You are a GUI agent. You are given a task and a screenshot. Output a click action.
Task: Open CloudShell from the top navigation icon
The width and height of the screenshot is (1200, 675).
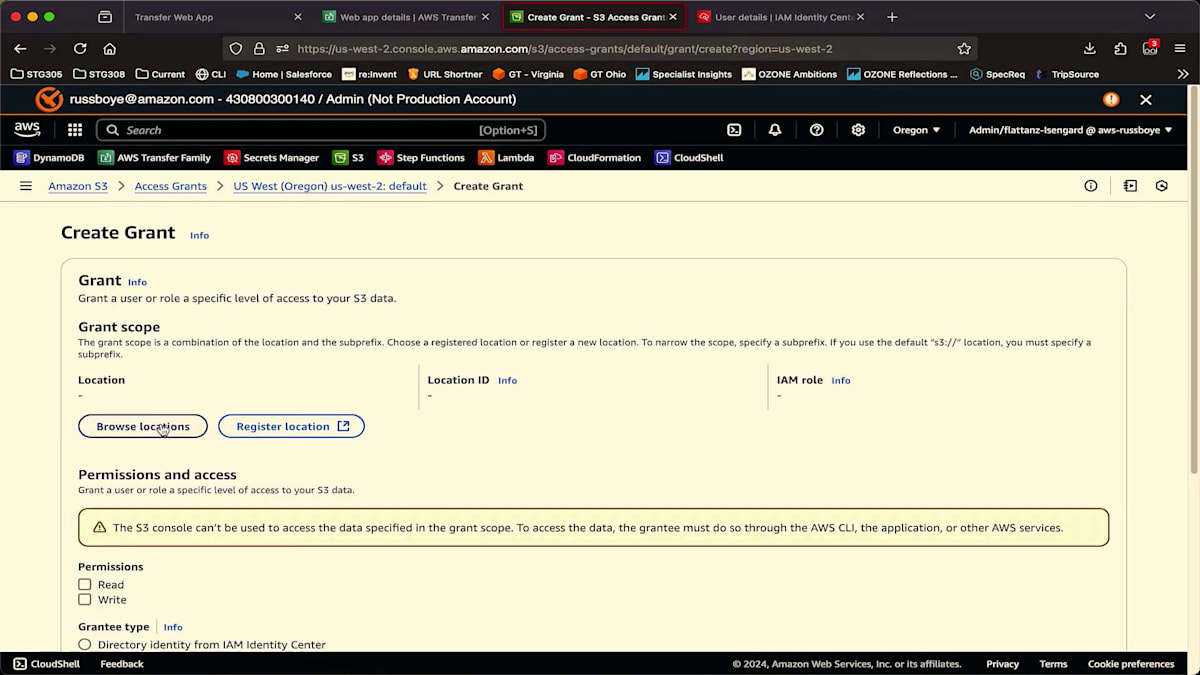coord(734,130)
